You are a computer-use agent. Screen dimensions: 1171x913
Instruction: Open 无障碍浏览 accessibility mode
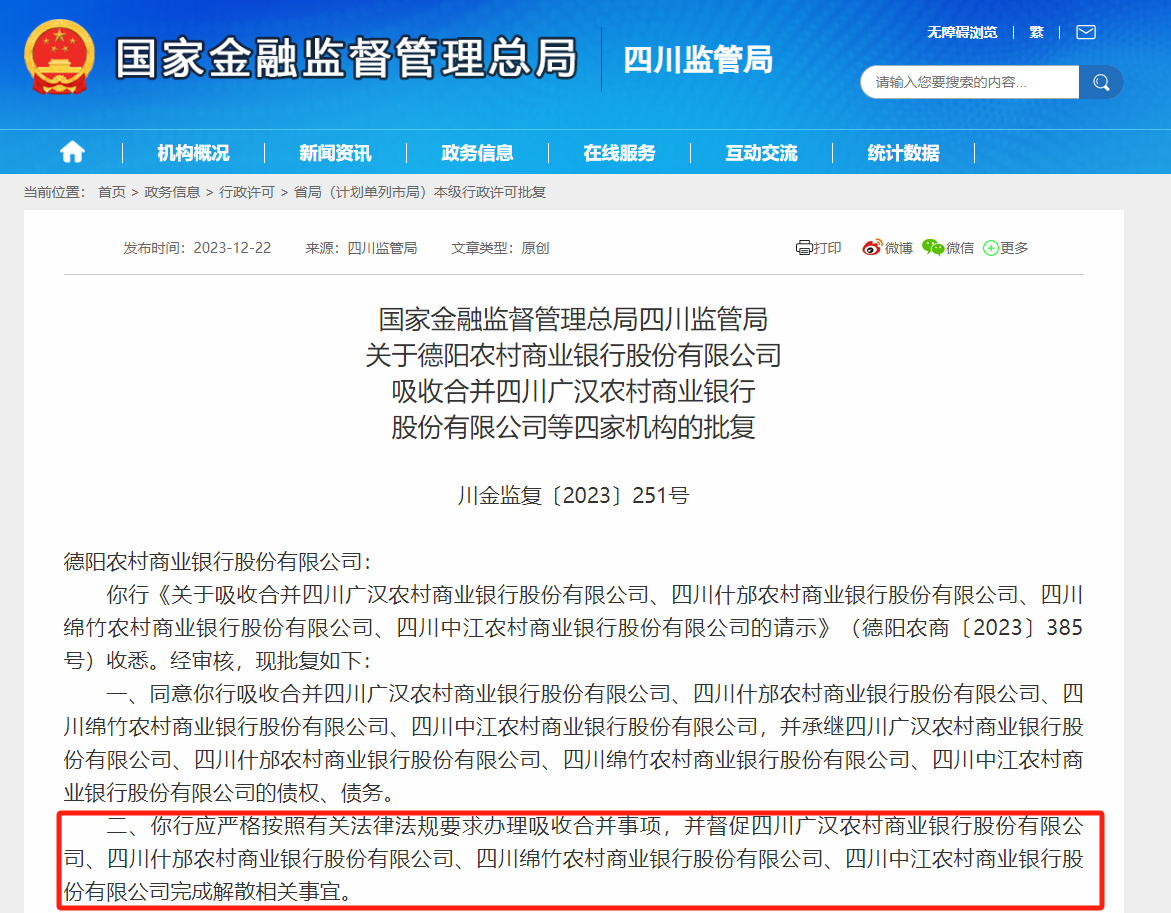click(962, 32)
